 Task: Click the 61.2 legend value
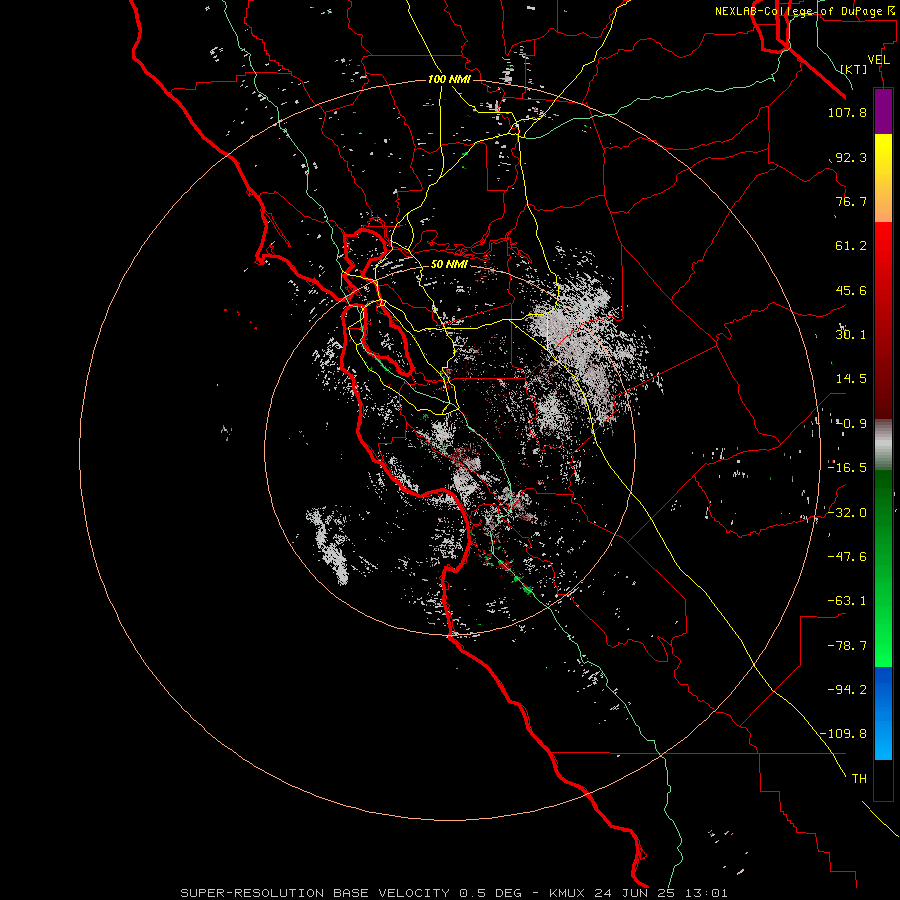851,246
